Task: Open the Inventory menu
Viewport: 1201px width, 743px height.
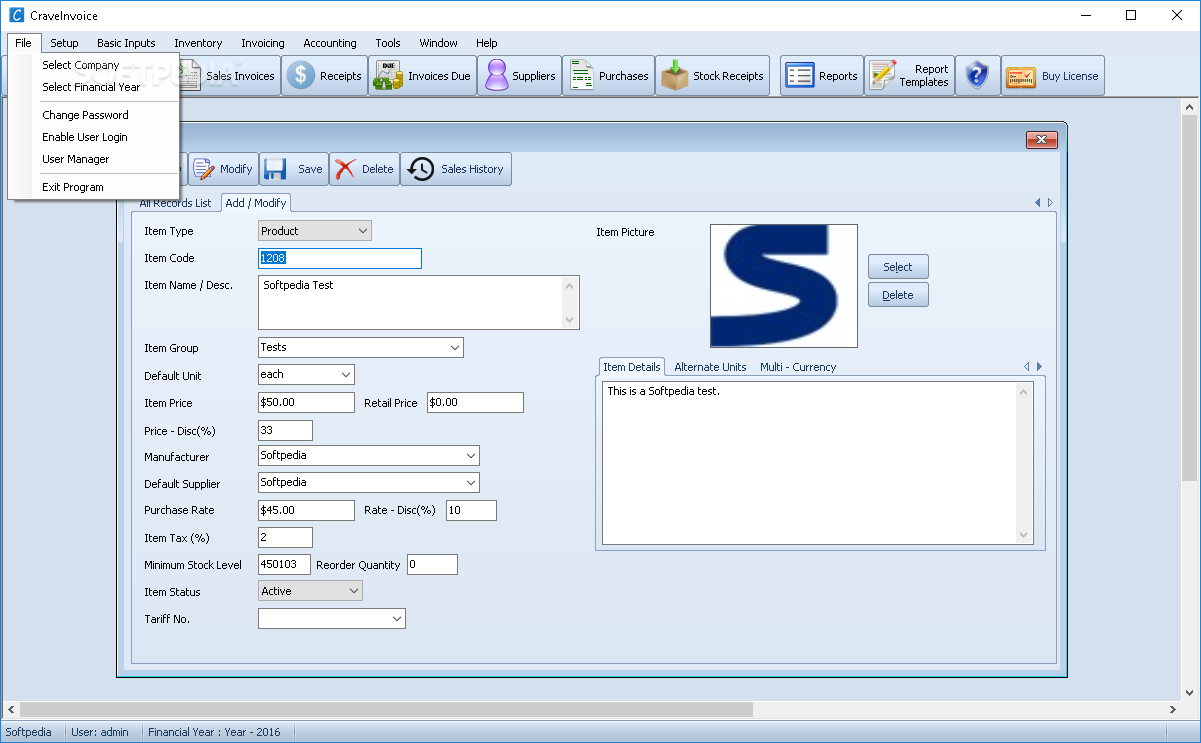Action: 198,43
